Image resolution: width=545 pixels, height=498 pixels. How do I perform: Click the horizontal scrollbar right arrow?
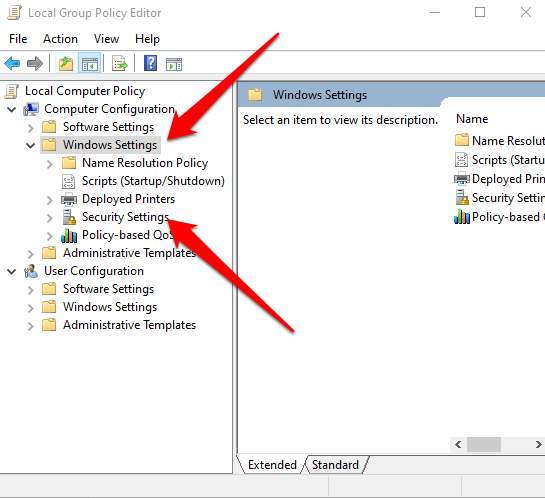[x=538, y=444]
